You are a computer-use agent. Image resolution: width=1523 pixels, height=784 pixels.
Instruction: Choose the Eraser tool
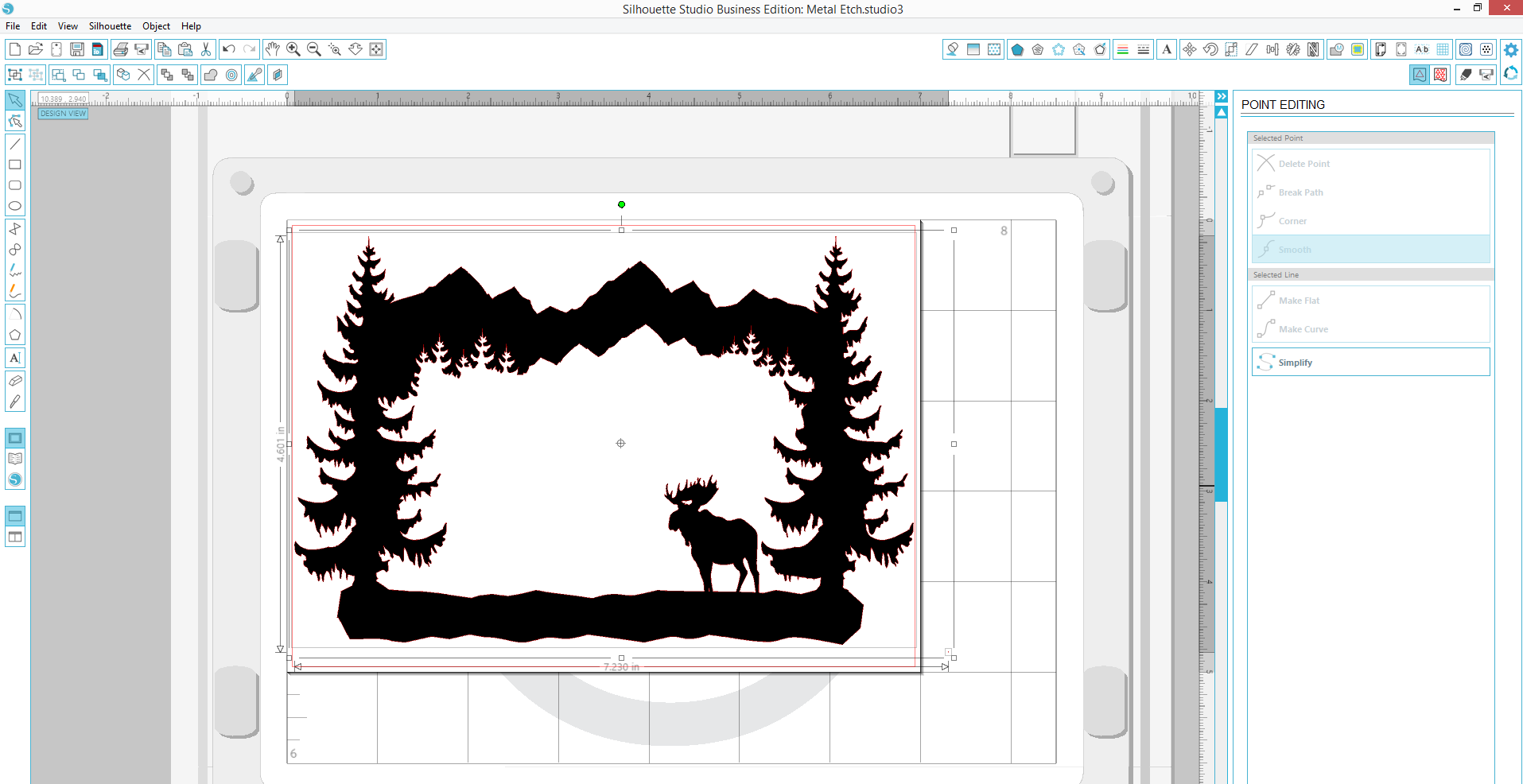(15, 381)
